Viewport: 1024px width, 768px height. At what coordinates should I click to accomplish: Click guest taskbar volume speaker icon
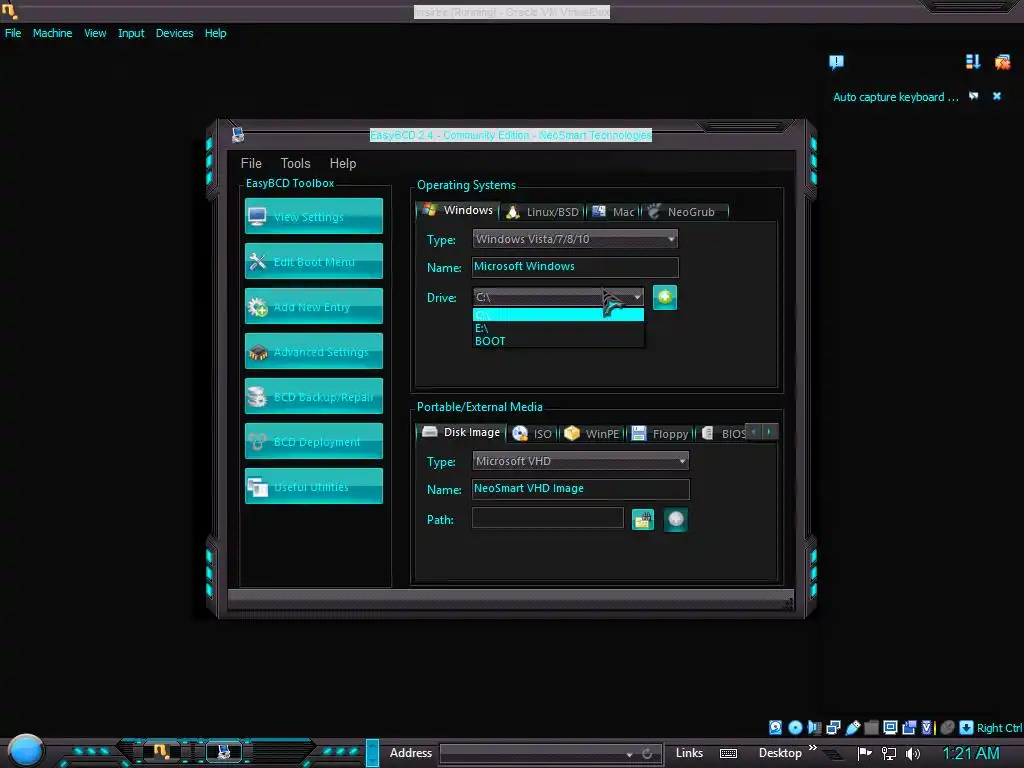(912, 754)
